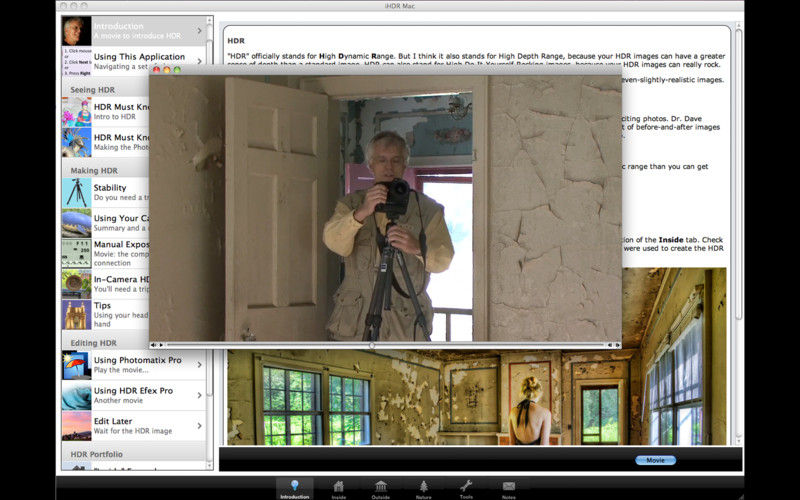Click the Stability tripod icon
Image resolution: width=800 pixels, height=500 pixels.
coord(77,192)
